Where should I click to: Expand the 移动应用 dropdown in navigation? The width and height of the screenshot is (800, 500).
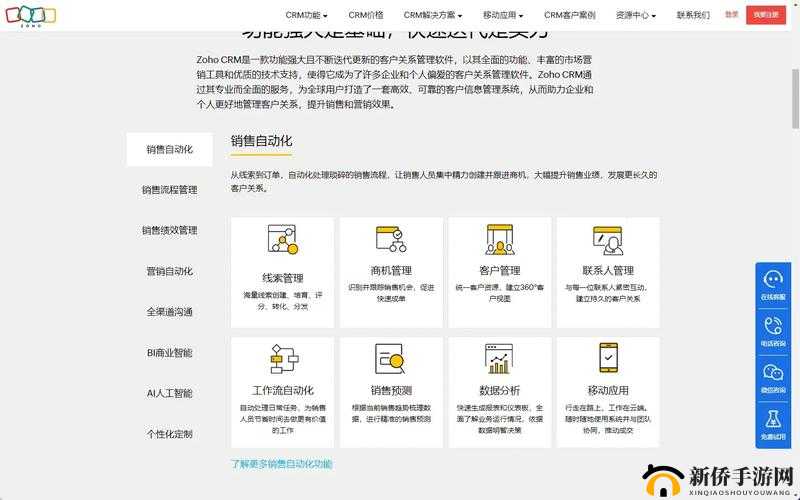(x=503, y=15)
